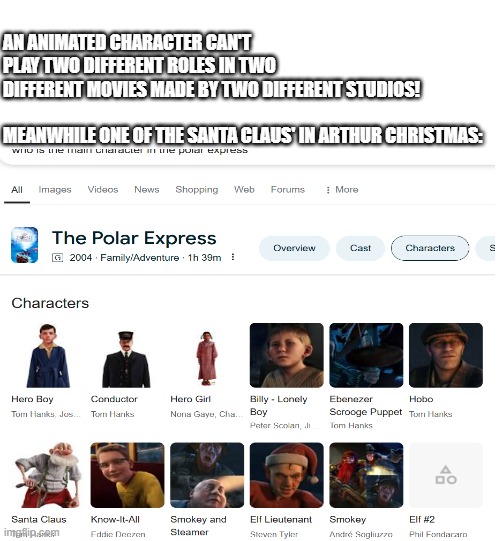This screenshot has height=541, width=500.
Task: Select the Placeholder image icon for Elf #2
Action: [446, 475]
